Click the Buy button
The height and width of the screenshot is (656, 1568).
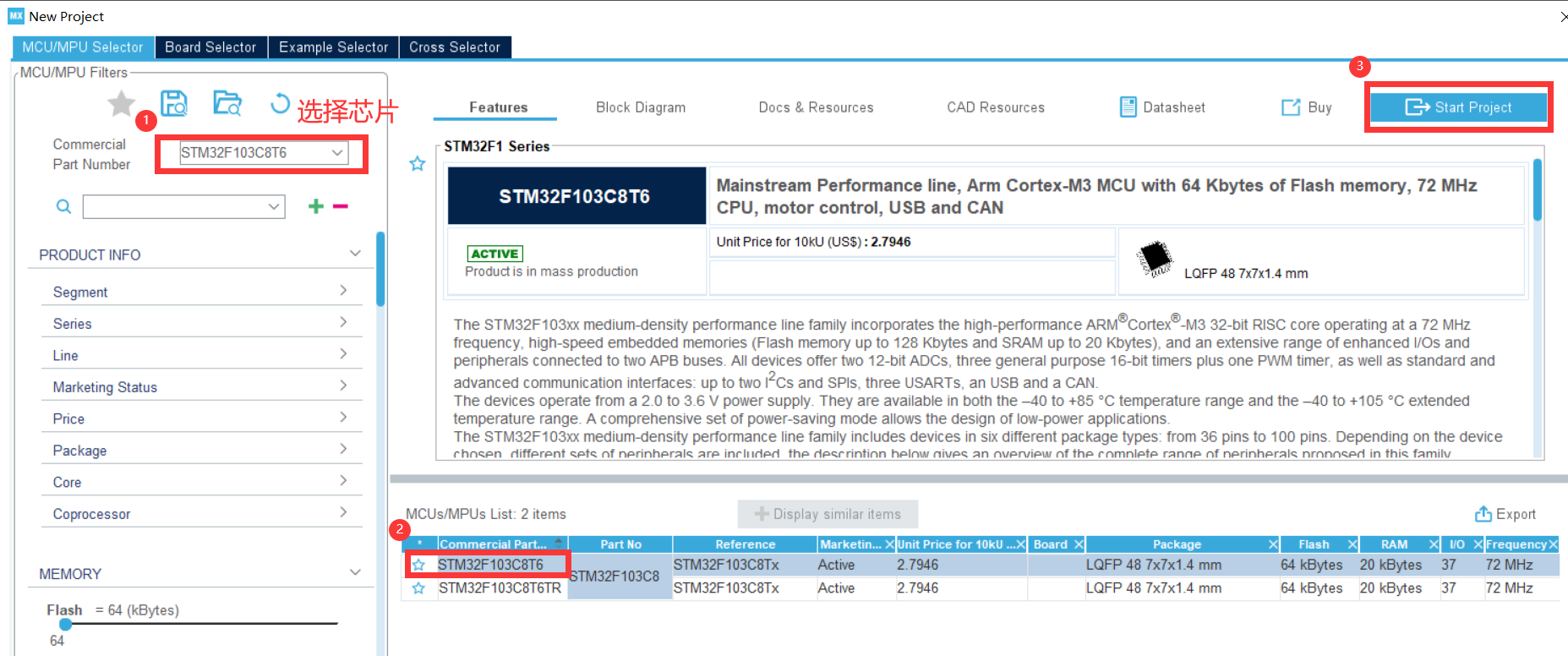1307,107
